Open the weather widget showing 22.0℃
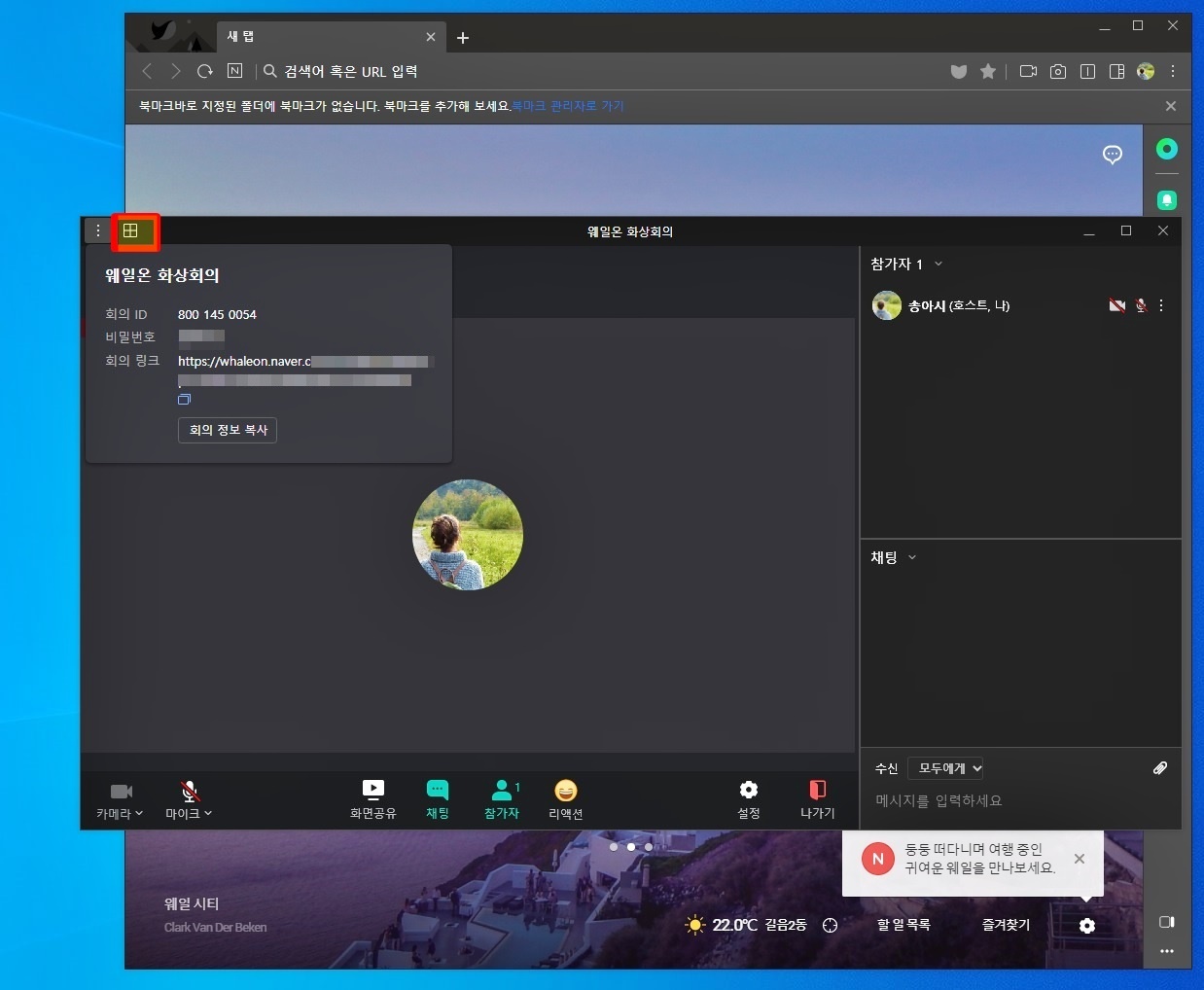Image resolution: width=1204 pixels, height=990 pixels. (746, 925)
